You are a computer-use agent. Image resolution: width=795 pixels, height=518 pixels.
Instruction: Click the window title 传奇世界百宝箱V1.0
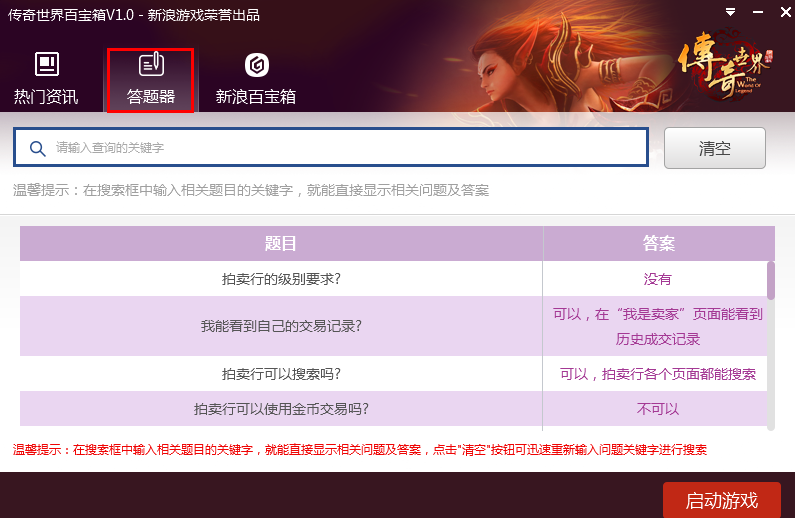(x=70, y=15)
